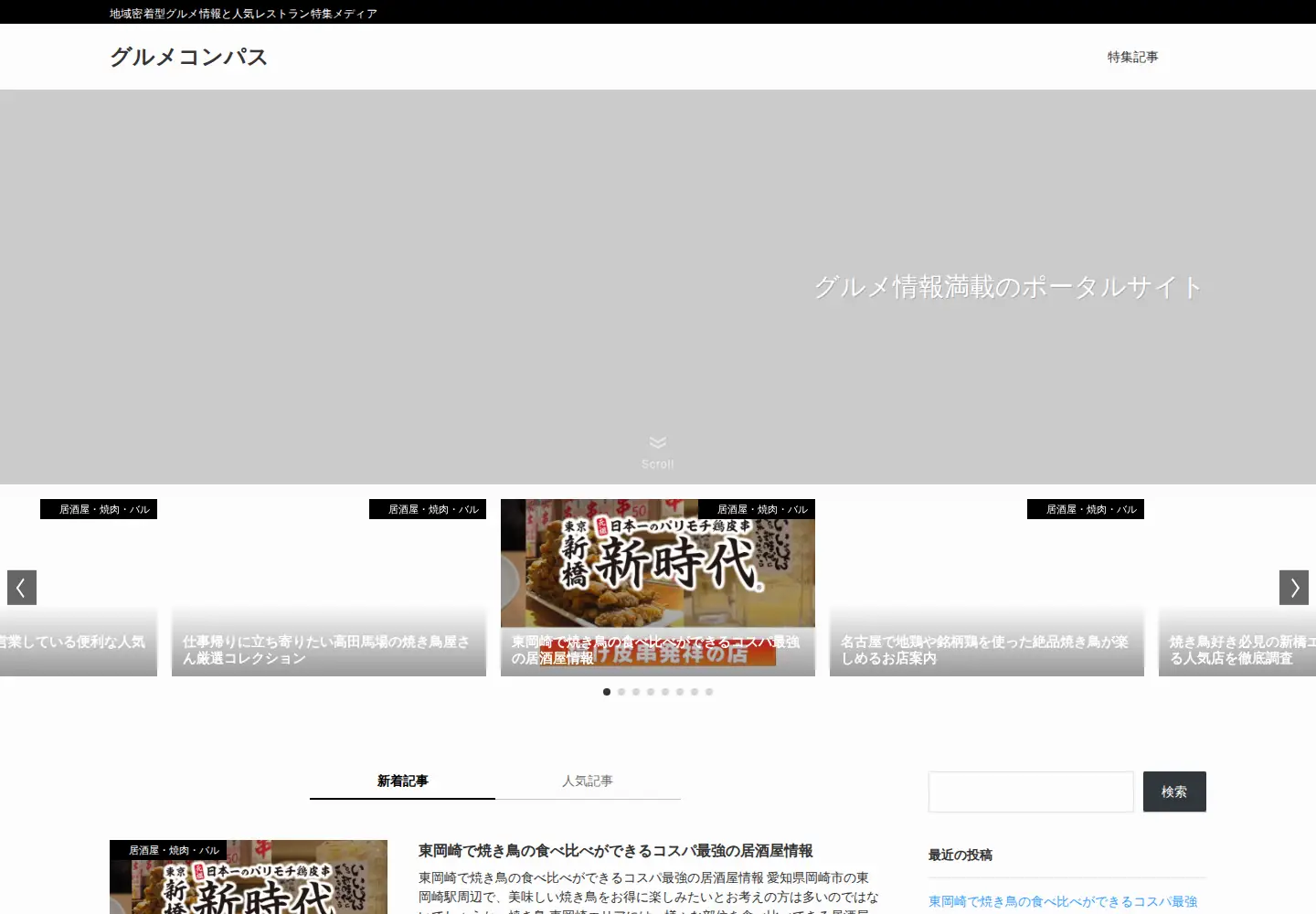
Task: Click 居酒屋・焼肉・バル tag on 高田馬場 slide
Action: point(428,509)
